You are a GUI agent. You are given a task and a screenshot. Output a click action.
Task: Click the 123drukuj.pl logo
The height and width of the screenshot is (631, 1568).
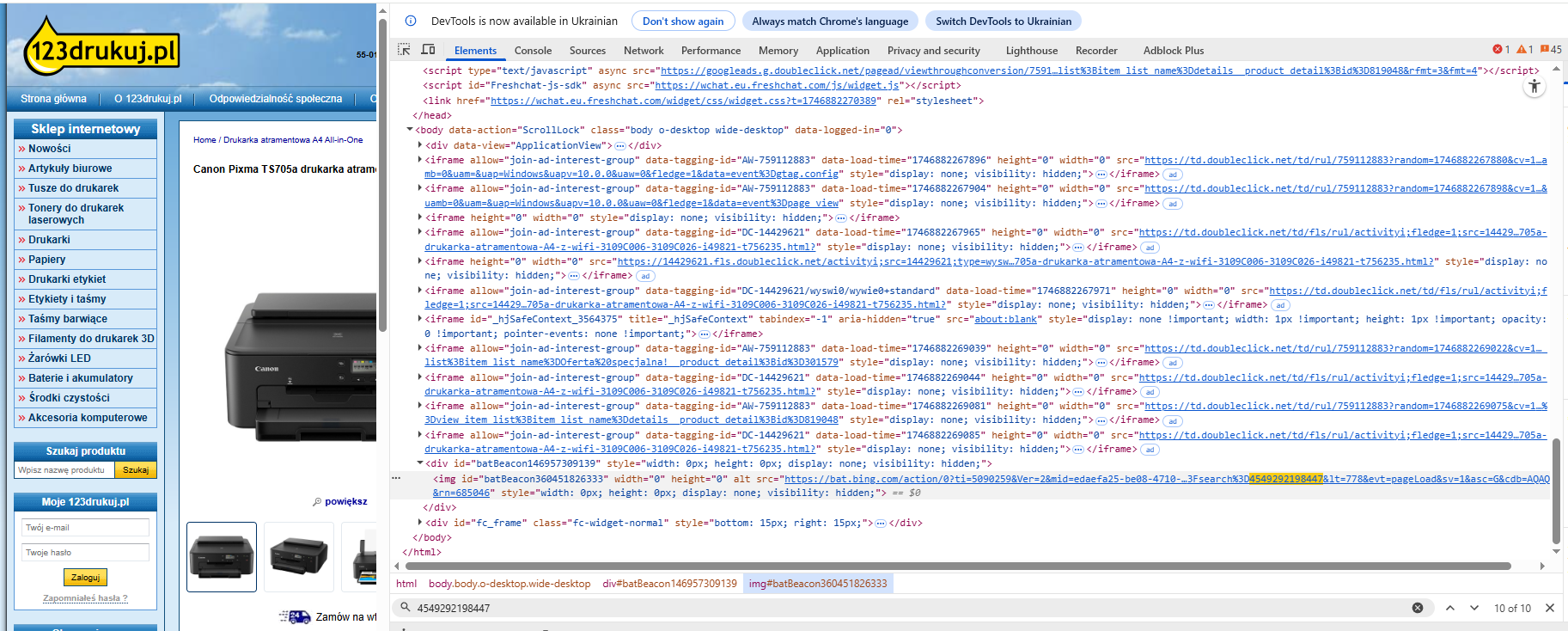tap(101, 47)
